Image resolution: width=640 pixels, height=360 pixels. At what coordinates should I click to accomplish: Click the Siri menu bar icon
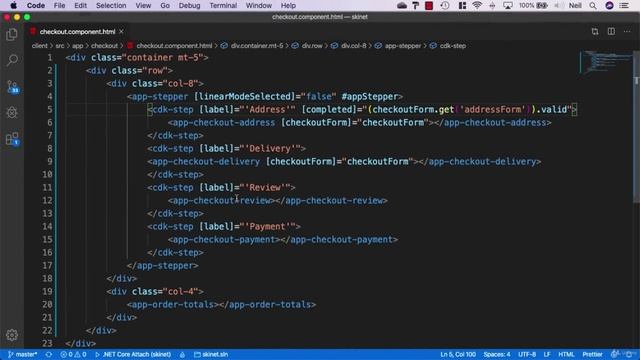tap(609, 5)
